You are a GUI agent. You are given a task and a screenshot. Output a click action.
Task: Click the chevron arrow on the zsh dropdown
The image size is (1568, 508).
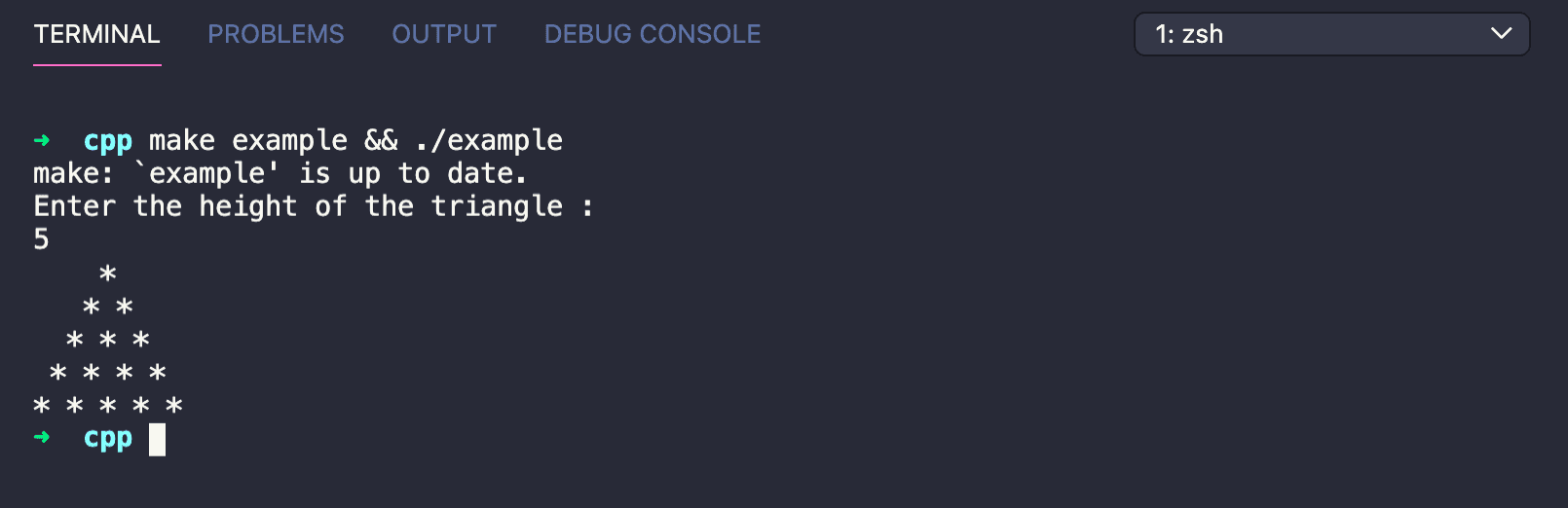point(1501,34)
